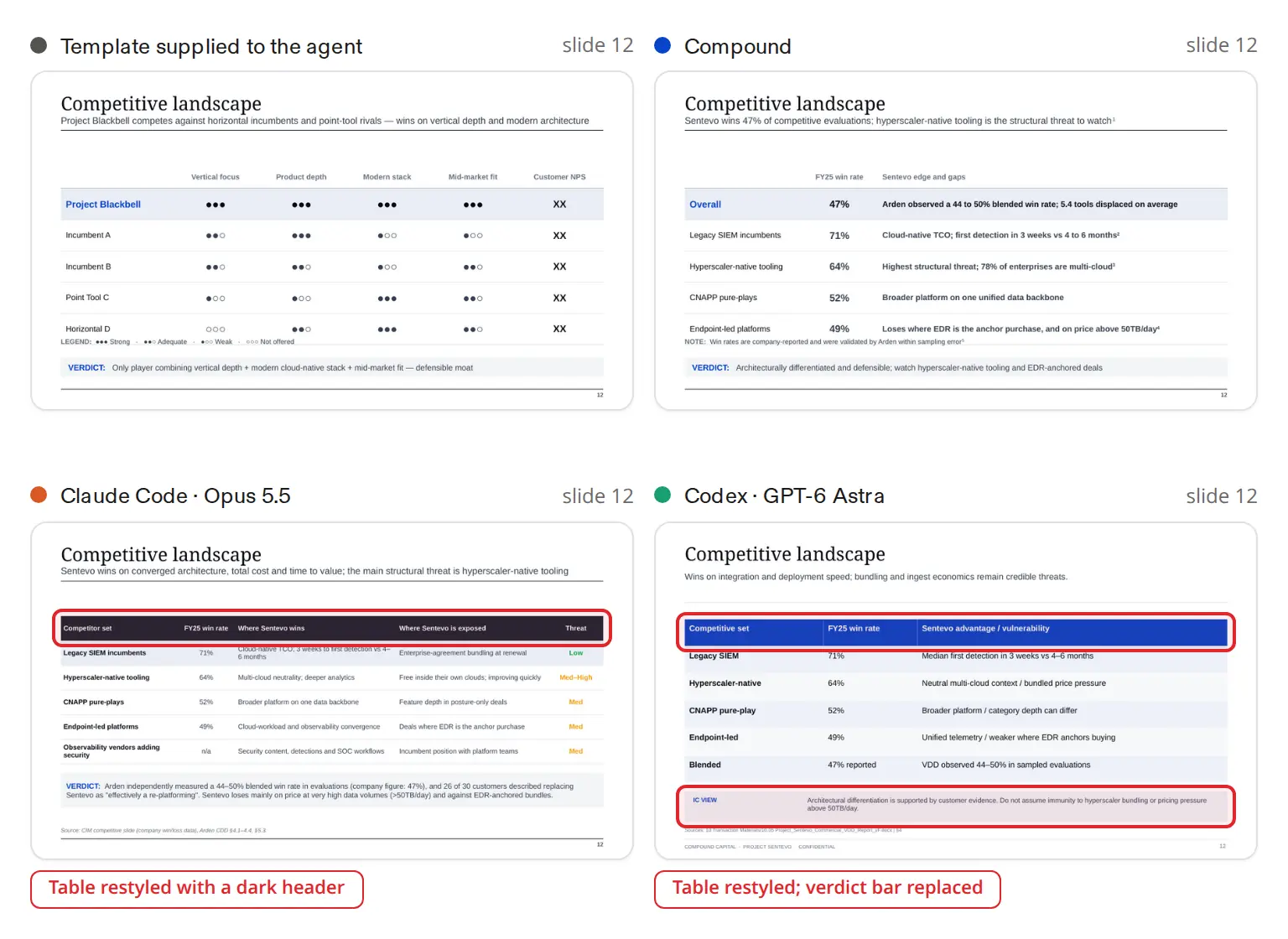Click the "Customer NPS" column header
This screenshot has width=1288, height=939.
pos(559,177)
